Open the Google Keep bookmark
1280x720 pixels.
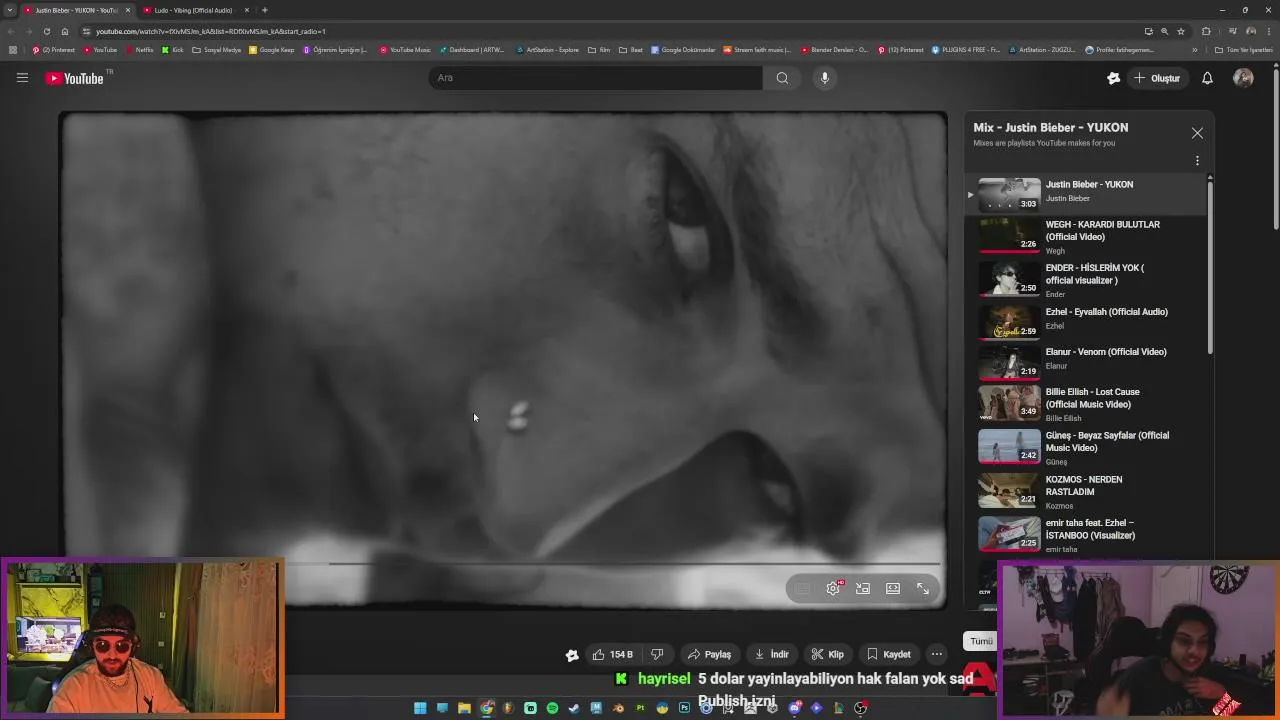click(272, 50)
